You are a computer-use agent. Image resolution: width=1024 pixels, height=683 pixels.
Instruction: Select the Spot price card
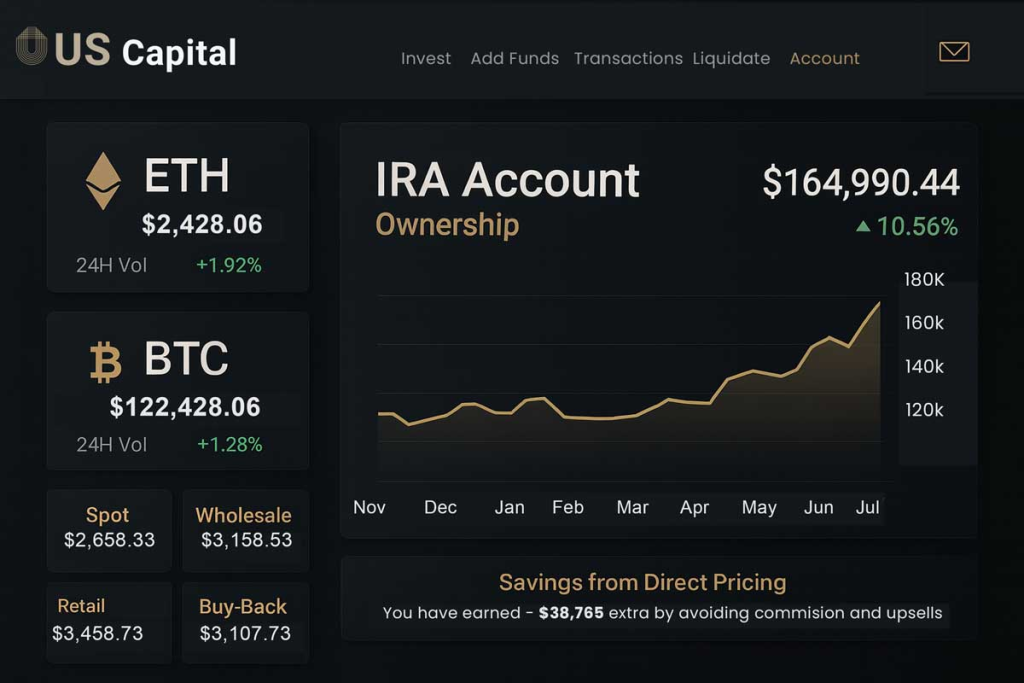[x=109, y=528]
